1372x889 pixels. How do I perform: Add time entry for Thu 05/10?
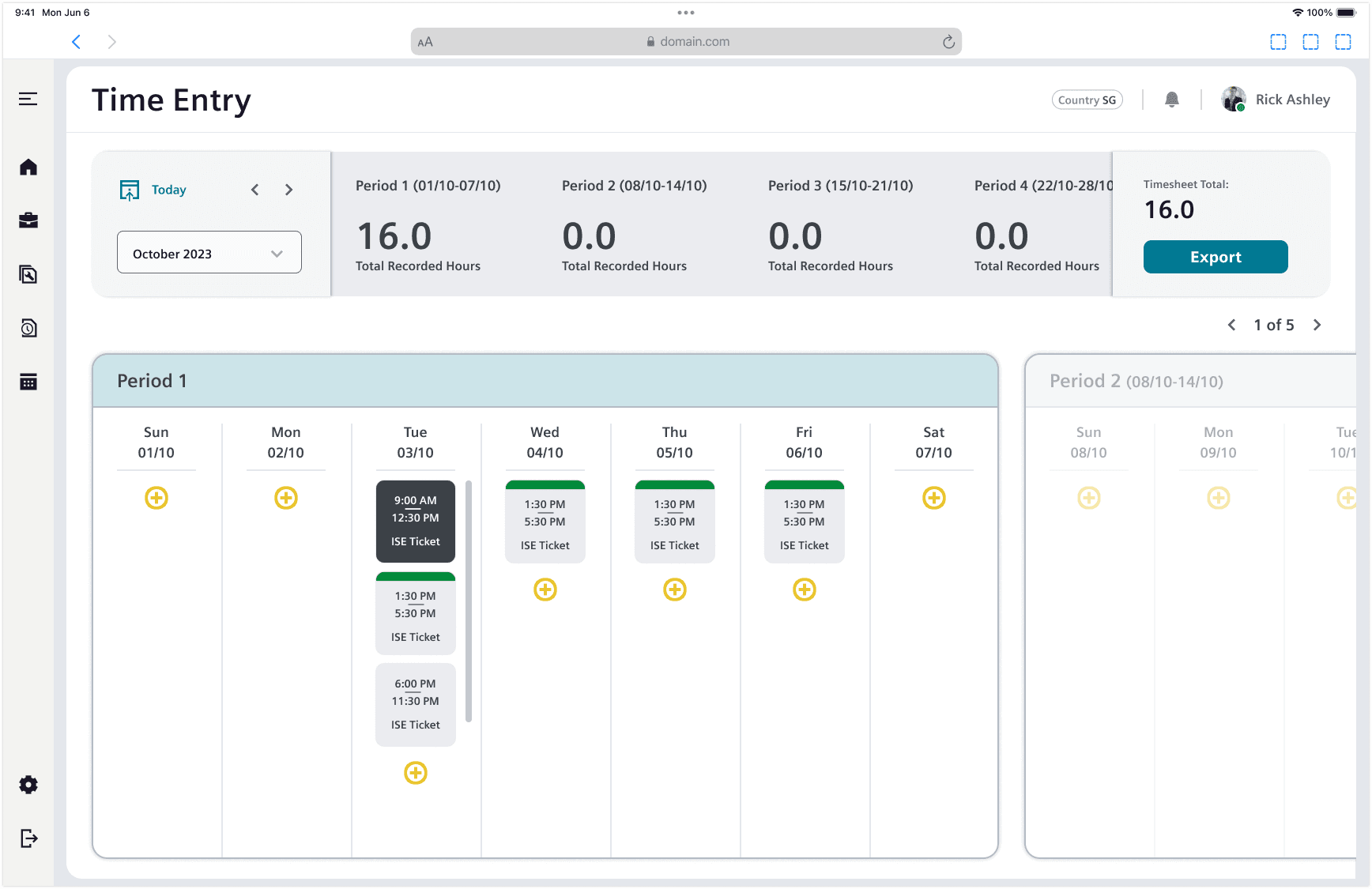(675, 590)
